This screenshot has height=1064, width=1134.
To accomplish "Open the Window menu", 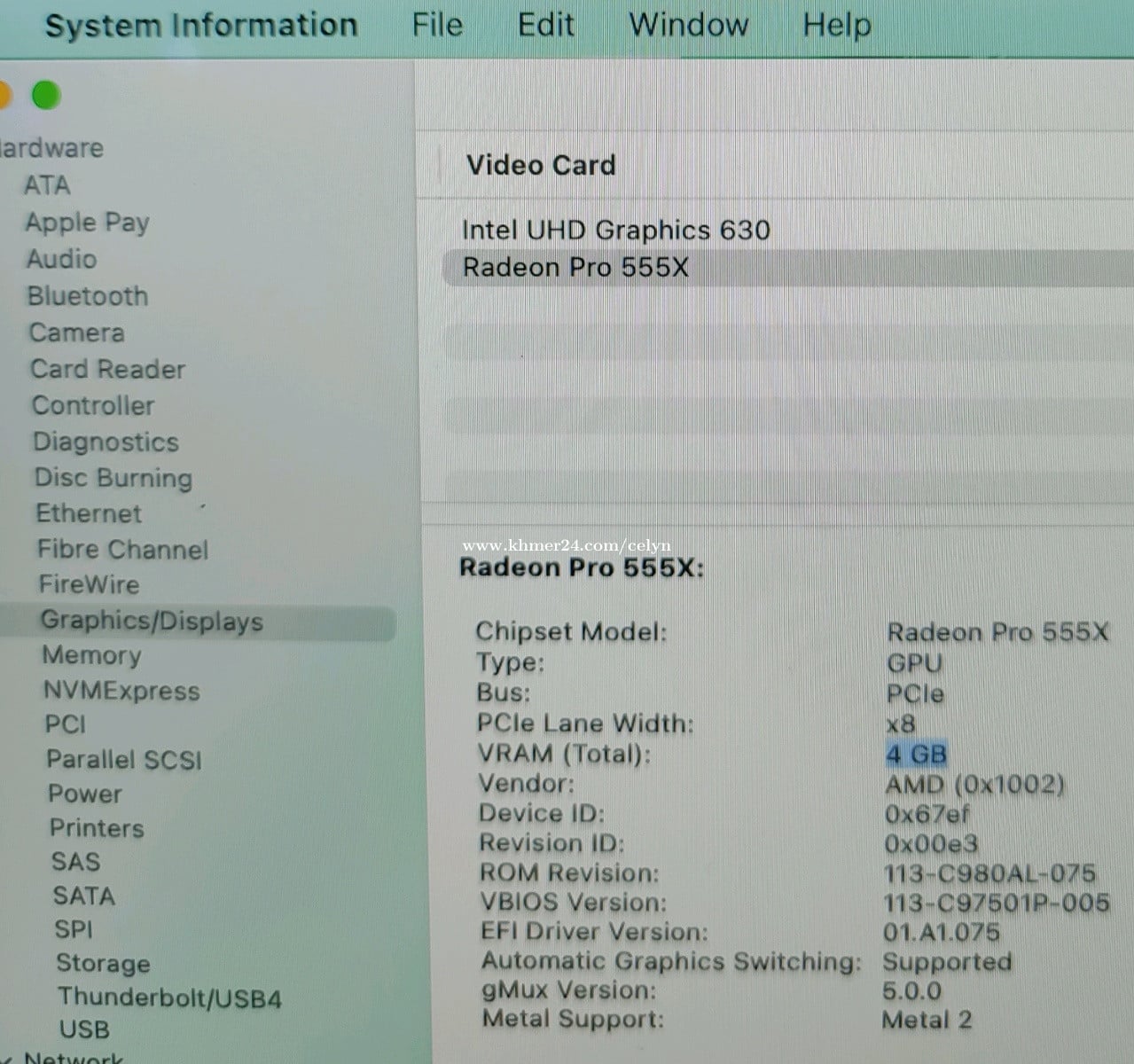I will 688,25.
